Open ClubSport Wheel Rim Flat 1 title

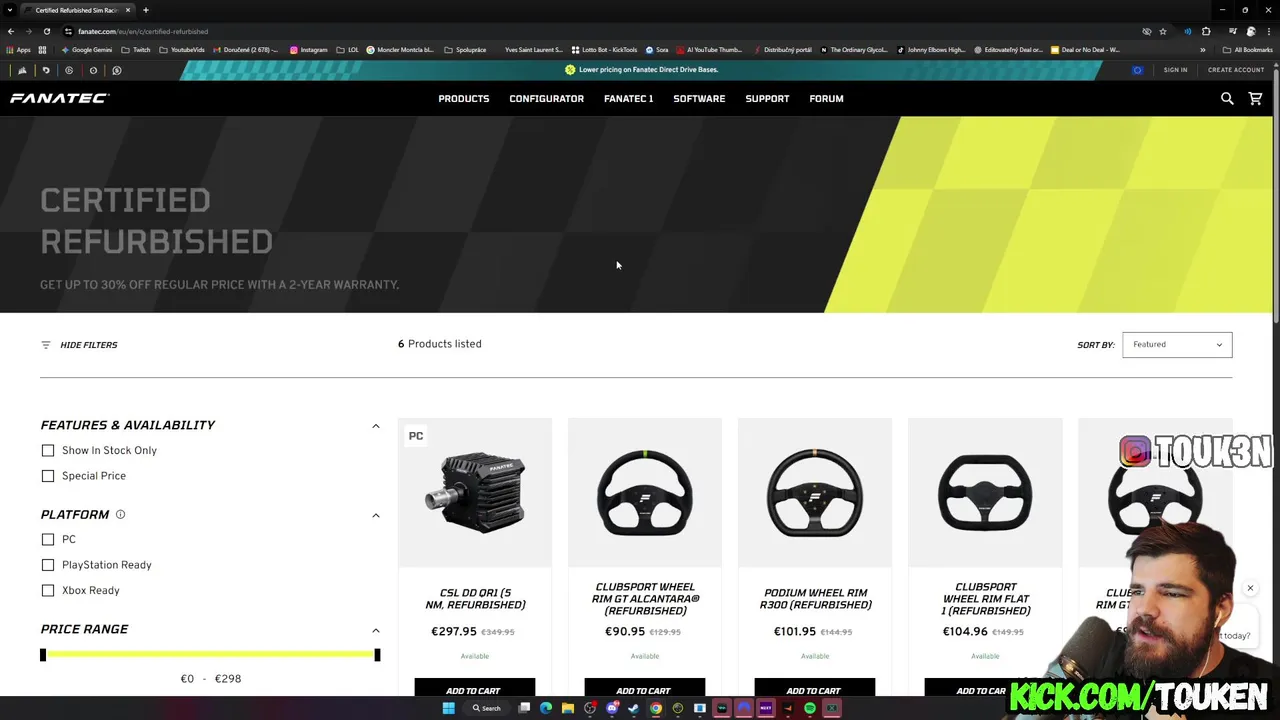tap(986, 599)
